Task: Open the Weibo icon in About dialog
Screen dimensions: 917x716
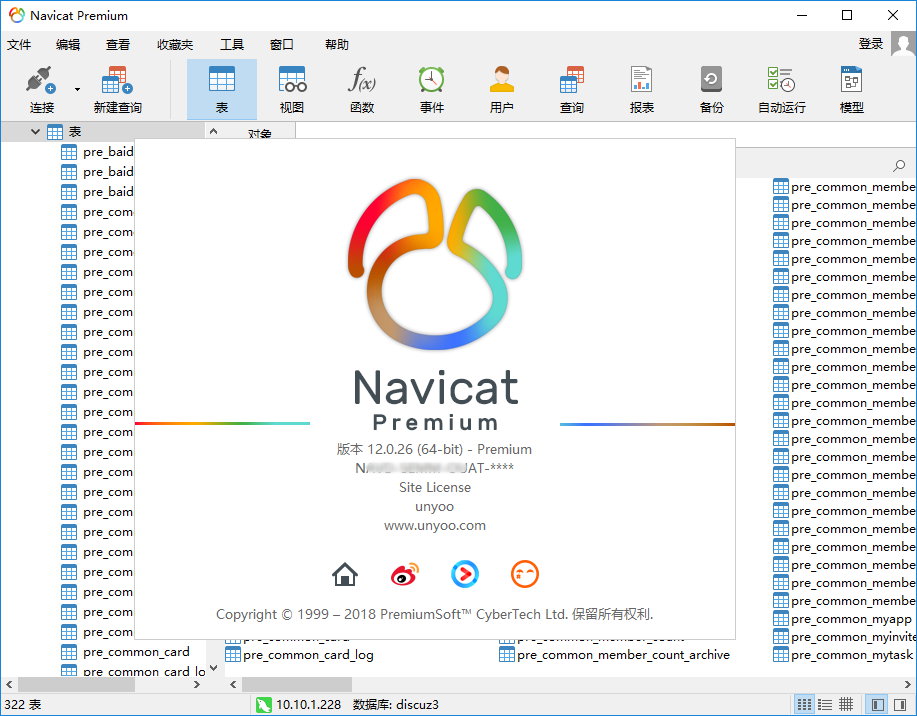Action: tap(405, 574)
